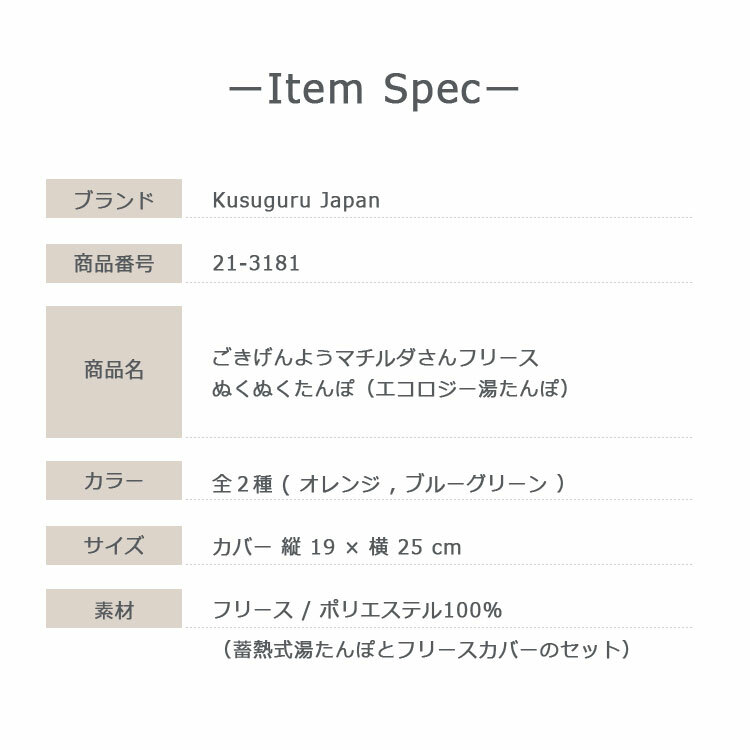Select the 商品番号 label cell

click(114, 264)
